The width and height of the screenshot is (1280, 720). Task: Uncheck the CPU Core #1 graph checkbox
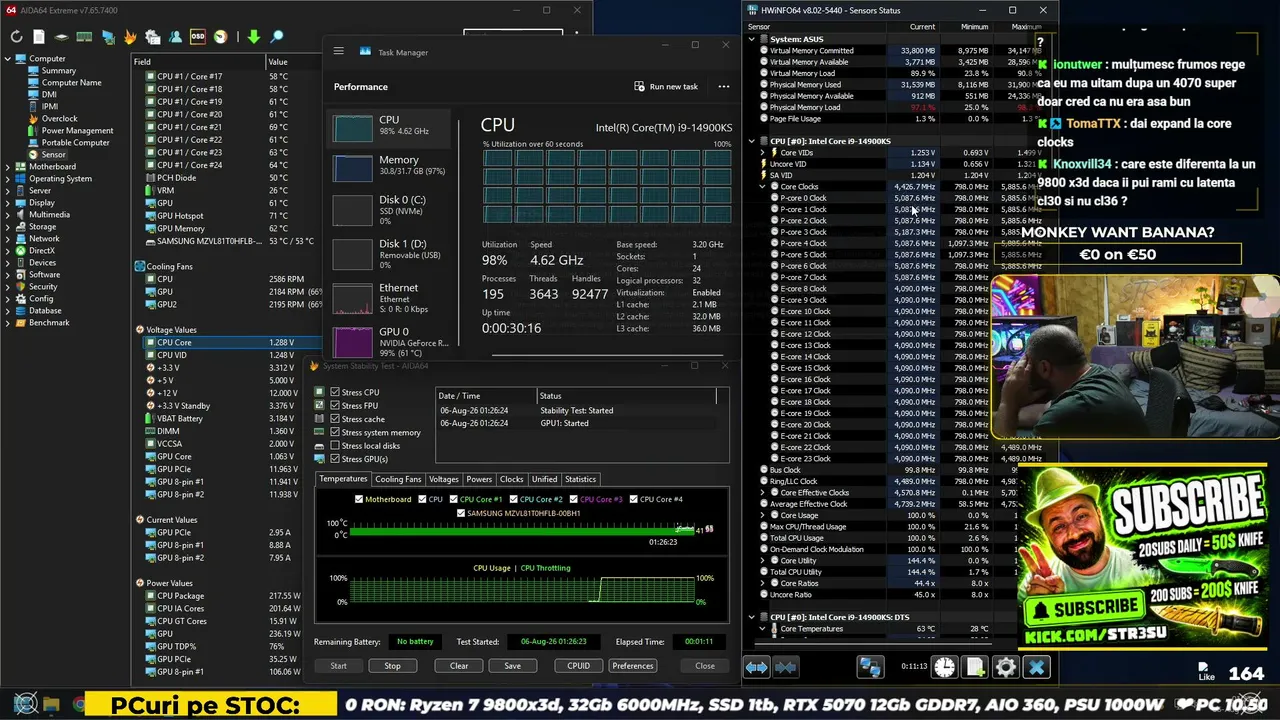[x=454, y=499]
